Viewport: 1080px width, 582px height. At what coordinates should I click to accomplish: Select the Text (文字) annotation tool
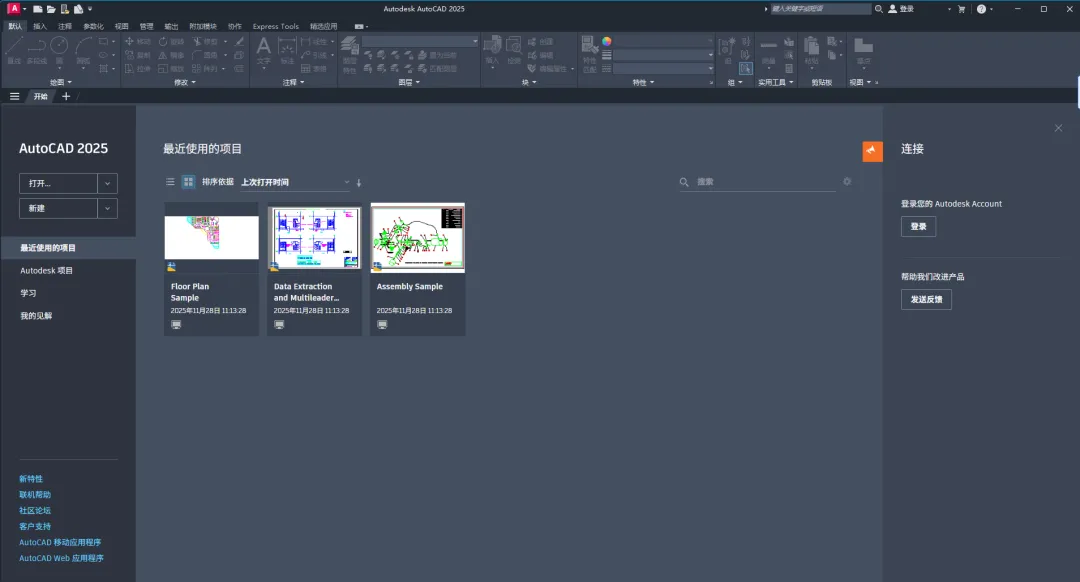tap(263, 52)
